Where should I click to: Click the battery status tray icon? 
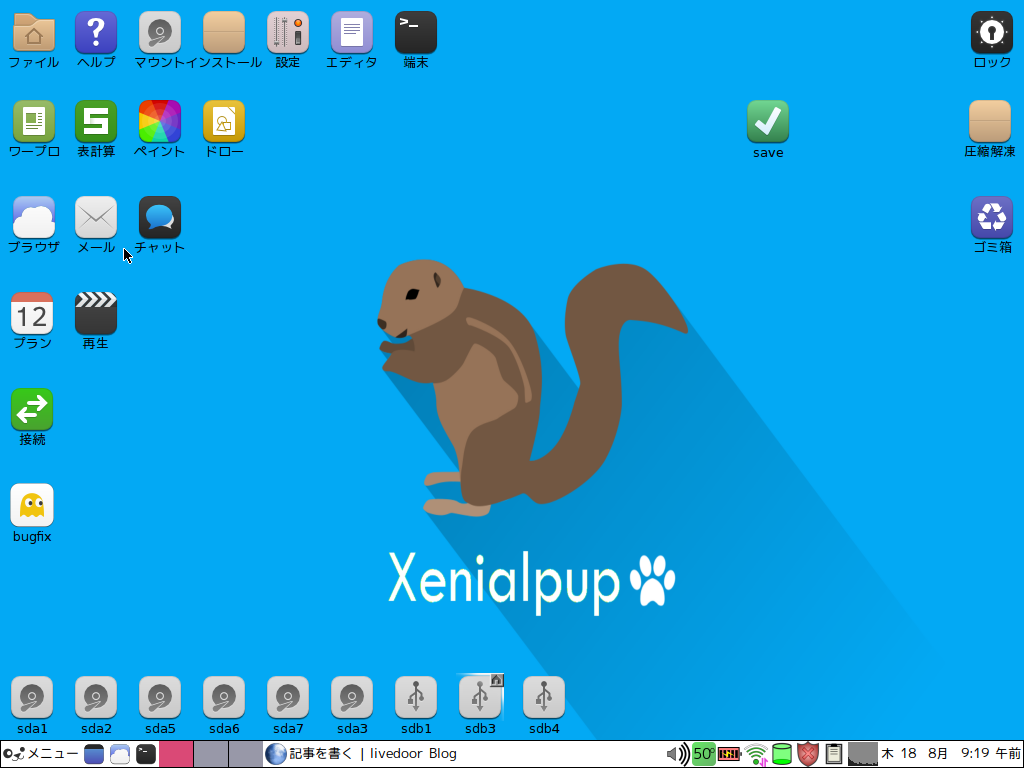tap(729, 754)
